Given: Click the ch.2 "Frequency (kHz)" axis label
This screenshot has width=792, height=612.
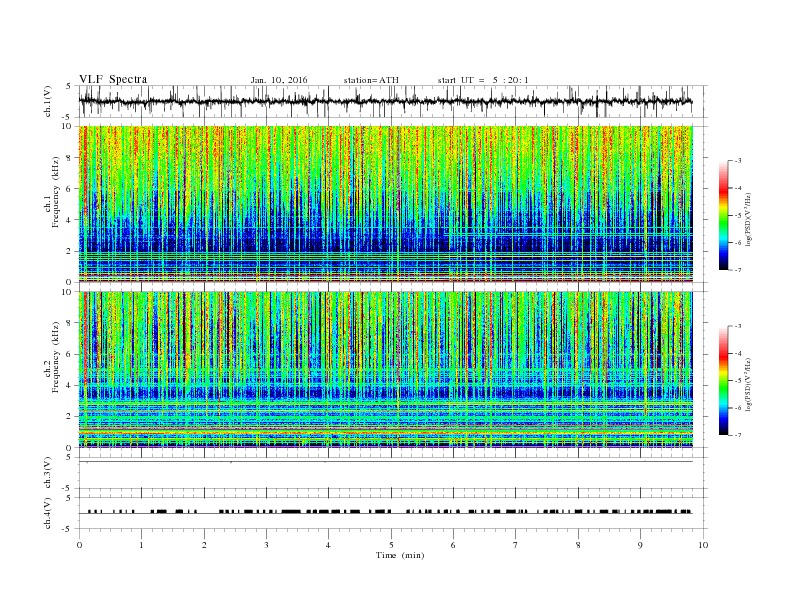Looking at the screenshot, I should 55,358.
